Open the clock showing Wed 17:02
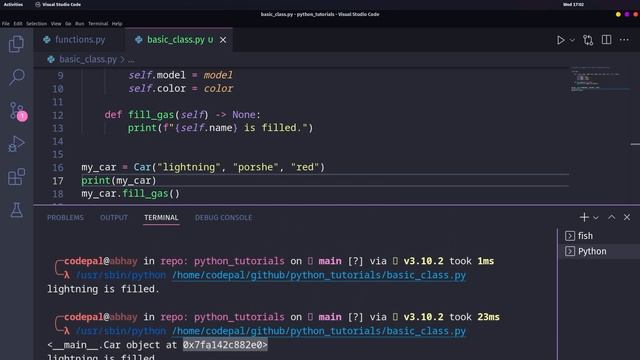 573,4
